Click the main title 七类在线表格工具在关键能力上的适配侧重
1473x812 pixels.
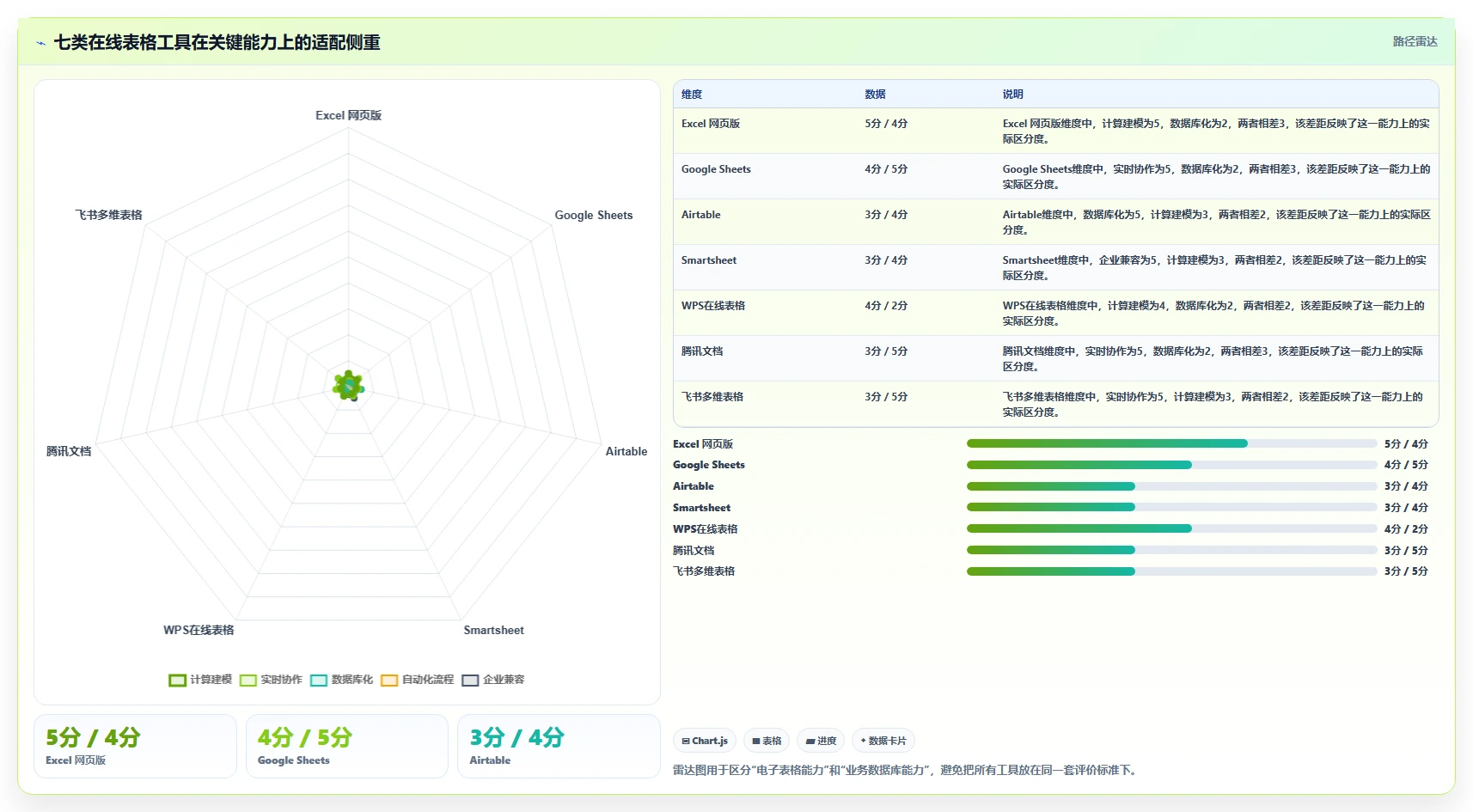tap(217, 42)
